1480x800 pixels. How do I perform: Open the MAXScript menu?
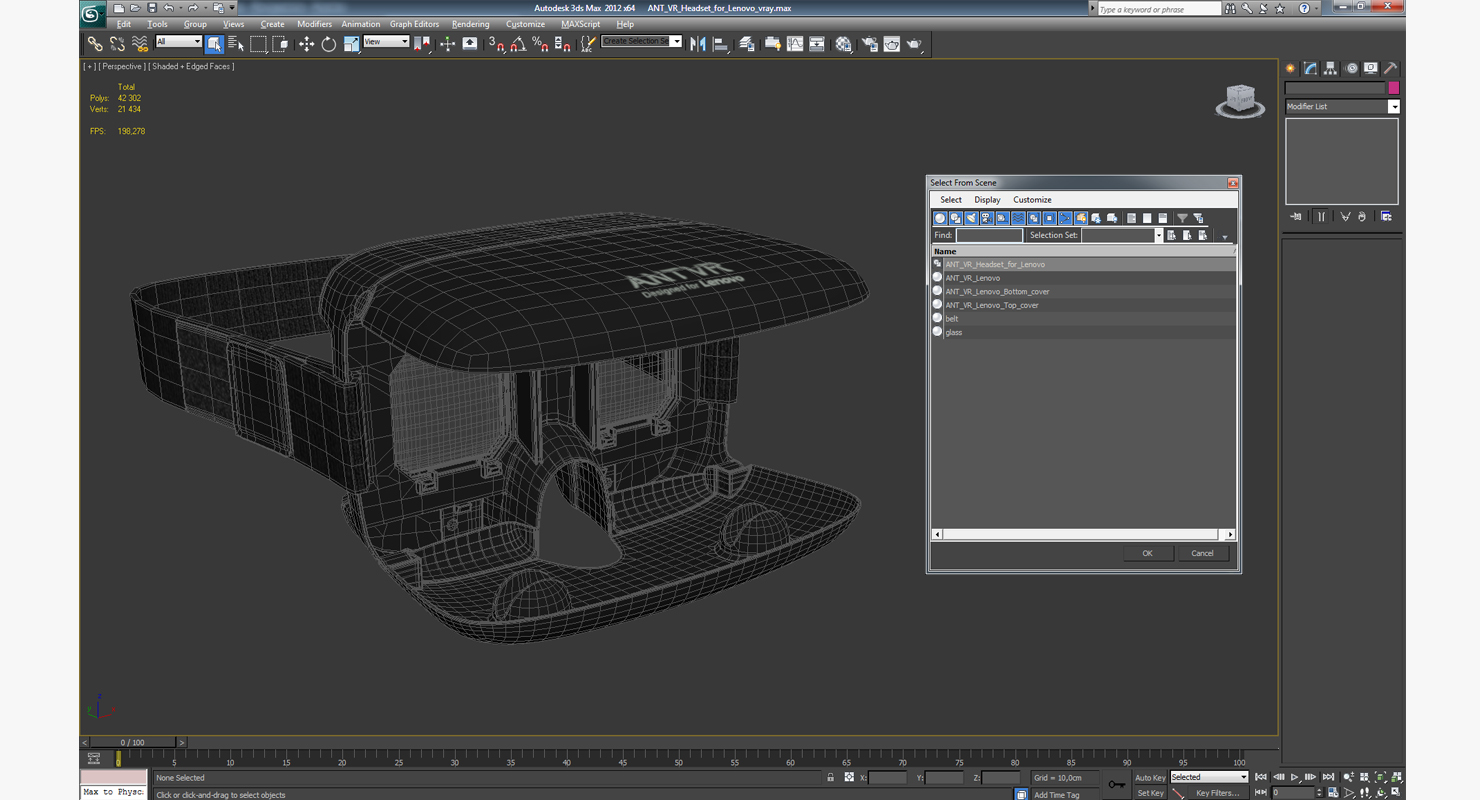[581, 24]
